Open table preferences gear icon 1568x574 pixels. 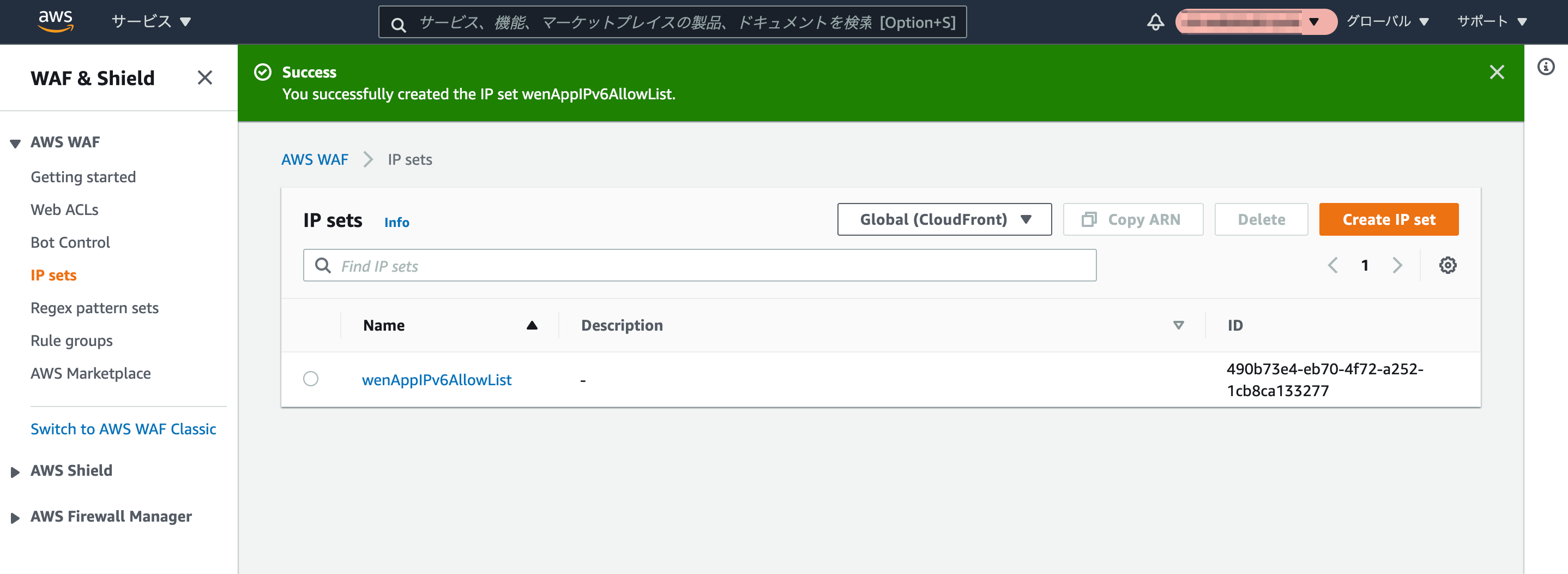click(x=1448, y=266)
